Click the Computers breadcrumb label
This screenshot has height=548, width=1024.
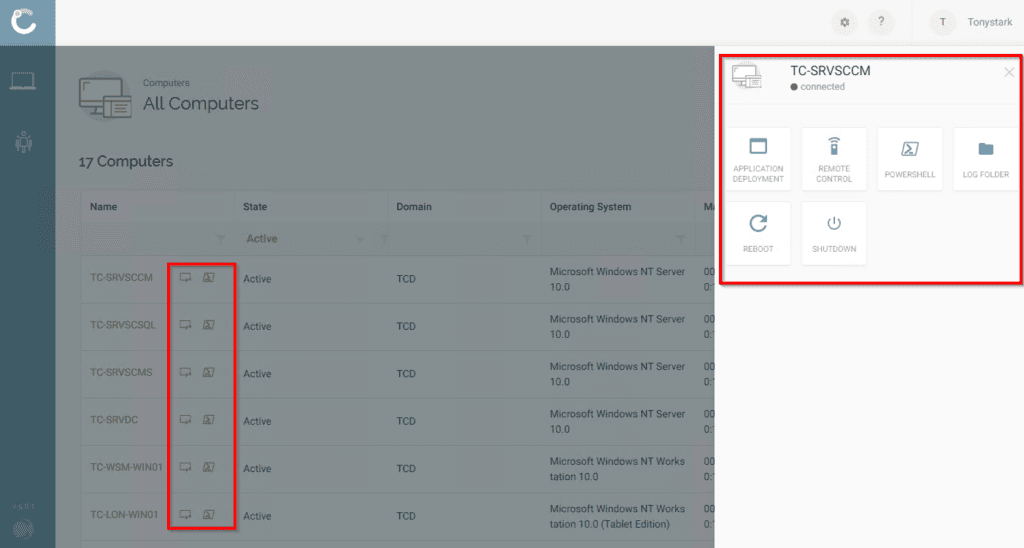coord(166,83)
